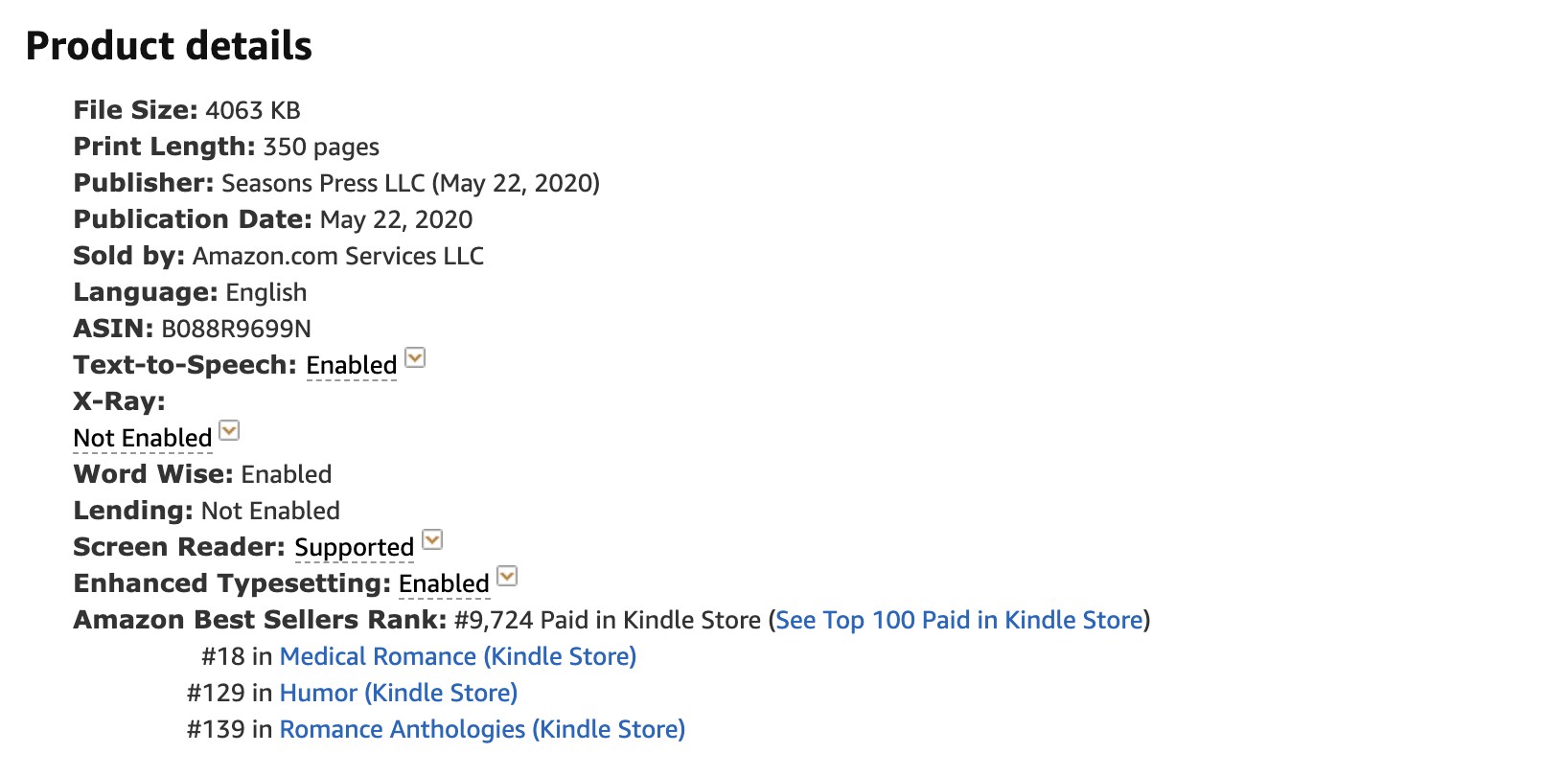Go to the Humor (Kindle Store) category
The image size is (1568, 776).
click(399, 693)
